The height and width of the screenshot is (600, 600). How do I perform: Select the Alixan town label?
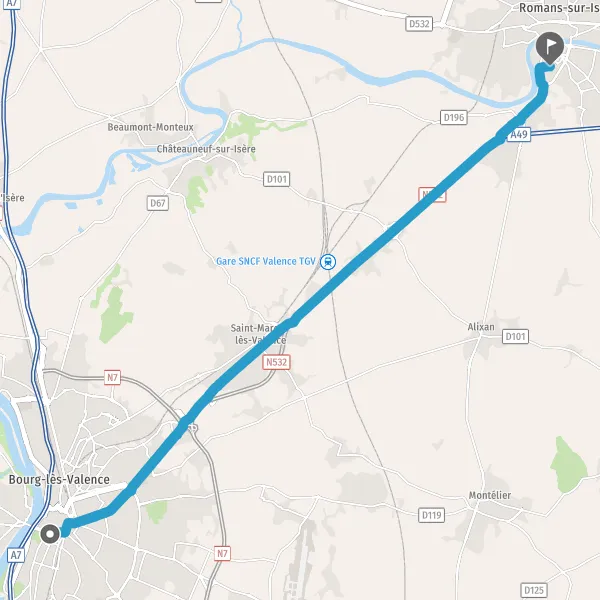(x=481, y=327)
